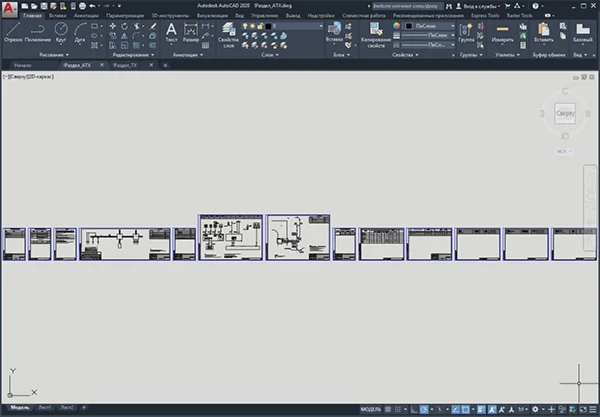Image resolution: width=600 pixels, height=417 pixels.
Task: Click the Erase tool in Редактирование
Action: click(153, 26)
